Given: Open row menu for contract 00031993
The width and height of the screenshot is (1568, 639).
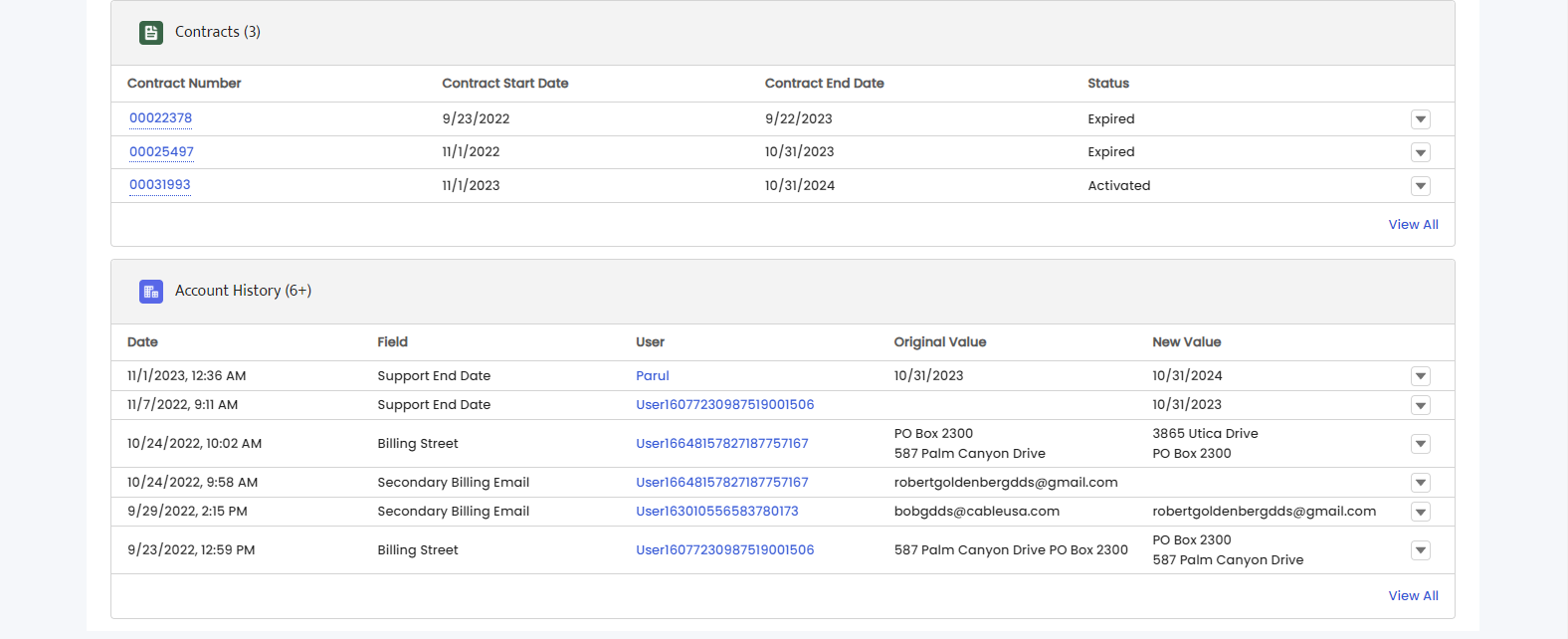Looking at the screenshot, I should [x=1421, y=186].
